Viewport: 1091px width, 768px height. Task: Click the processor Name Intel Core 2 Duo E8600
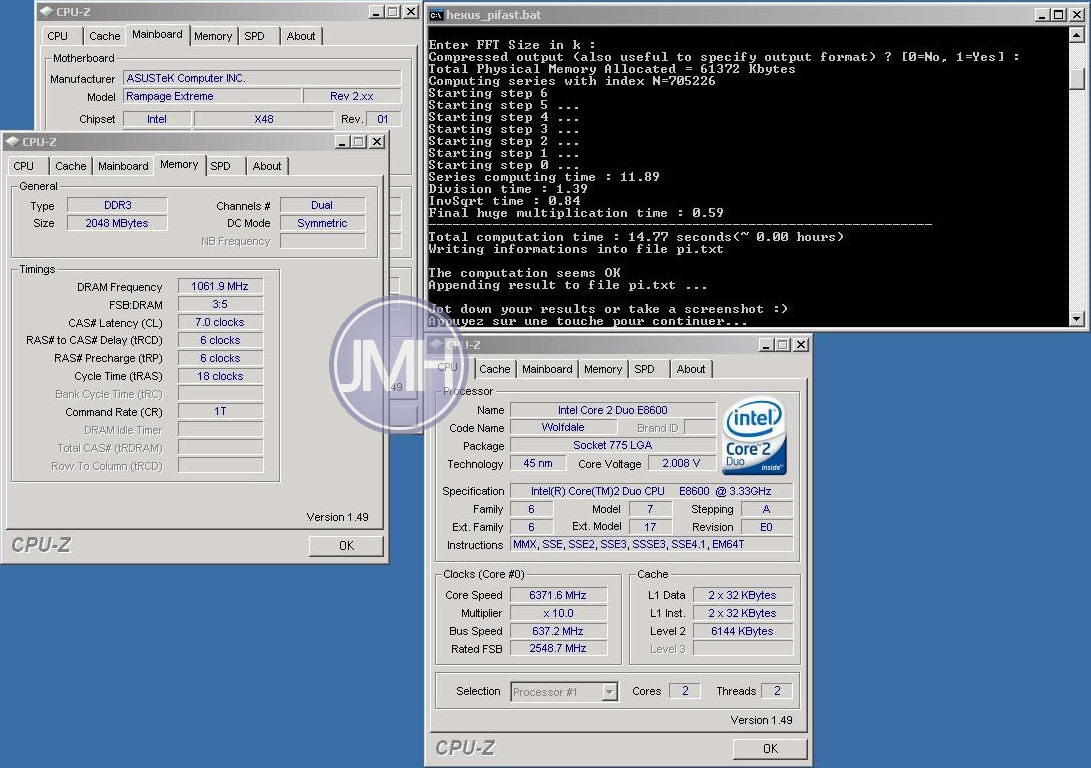[x=612, y=410]
